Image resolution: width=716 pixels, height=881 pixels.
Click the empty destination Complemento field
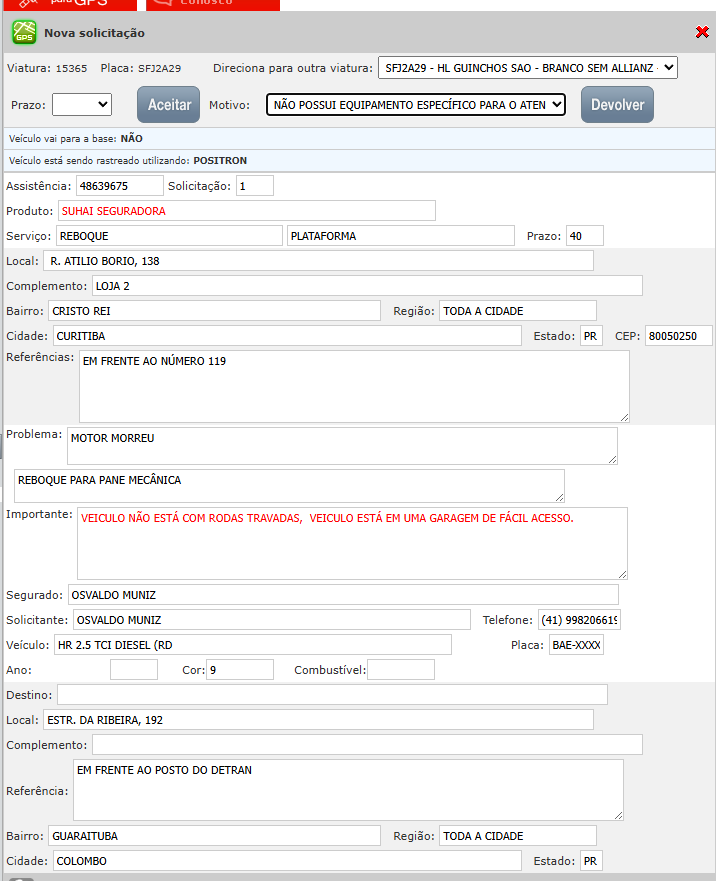click(x=367, y=744)
